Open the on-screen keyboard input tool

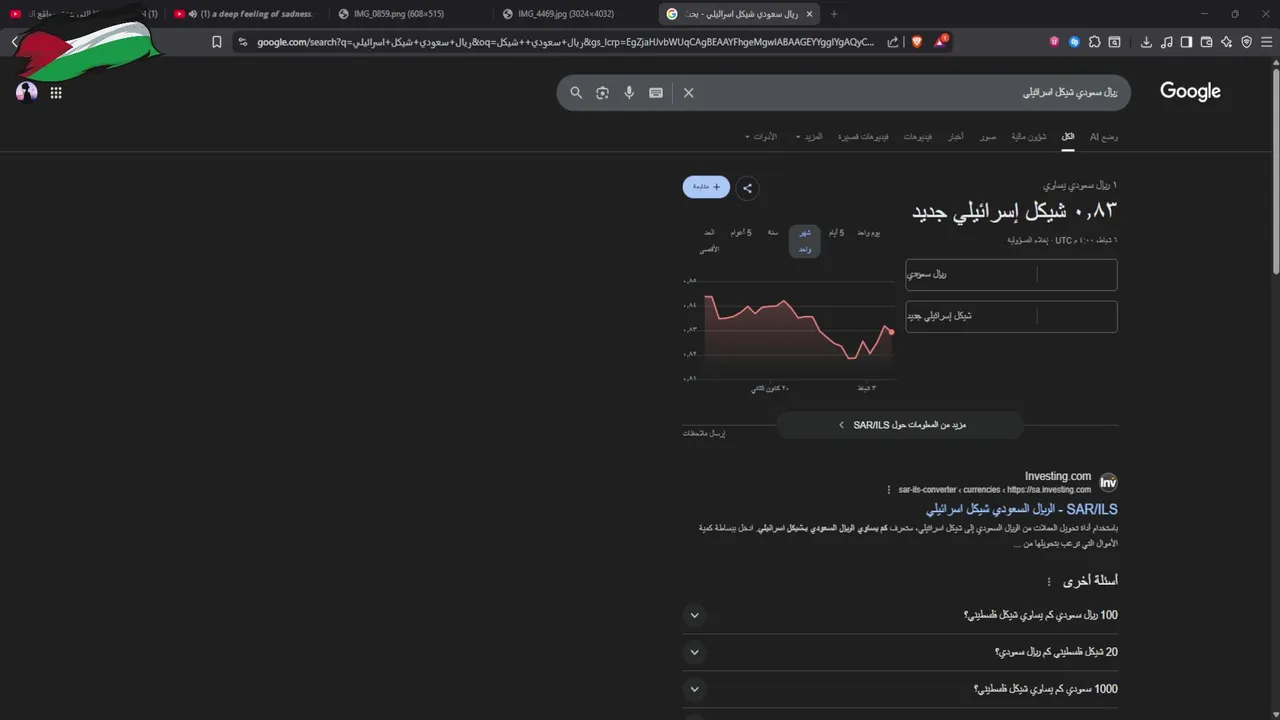(656, 92)
